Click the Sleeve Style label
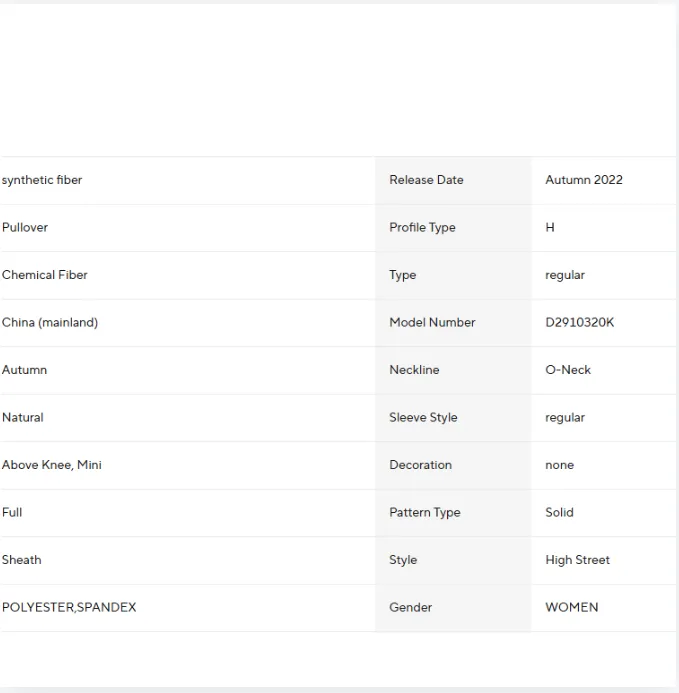The width and height of the screenshot is (679, 693). tap(423, 418)
